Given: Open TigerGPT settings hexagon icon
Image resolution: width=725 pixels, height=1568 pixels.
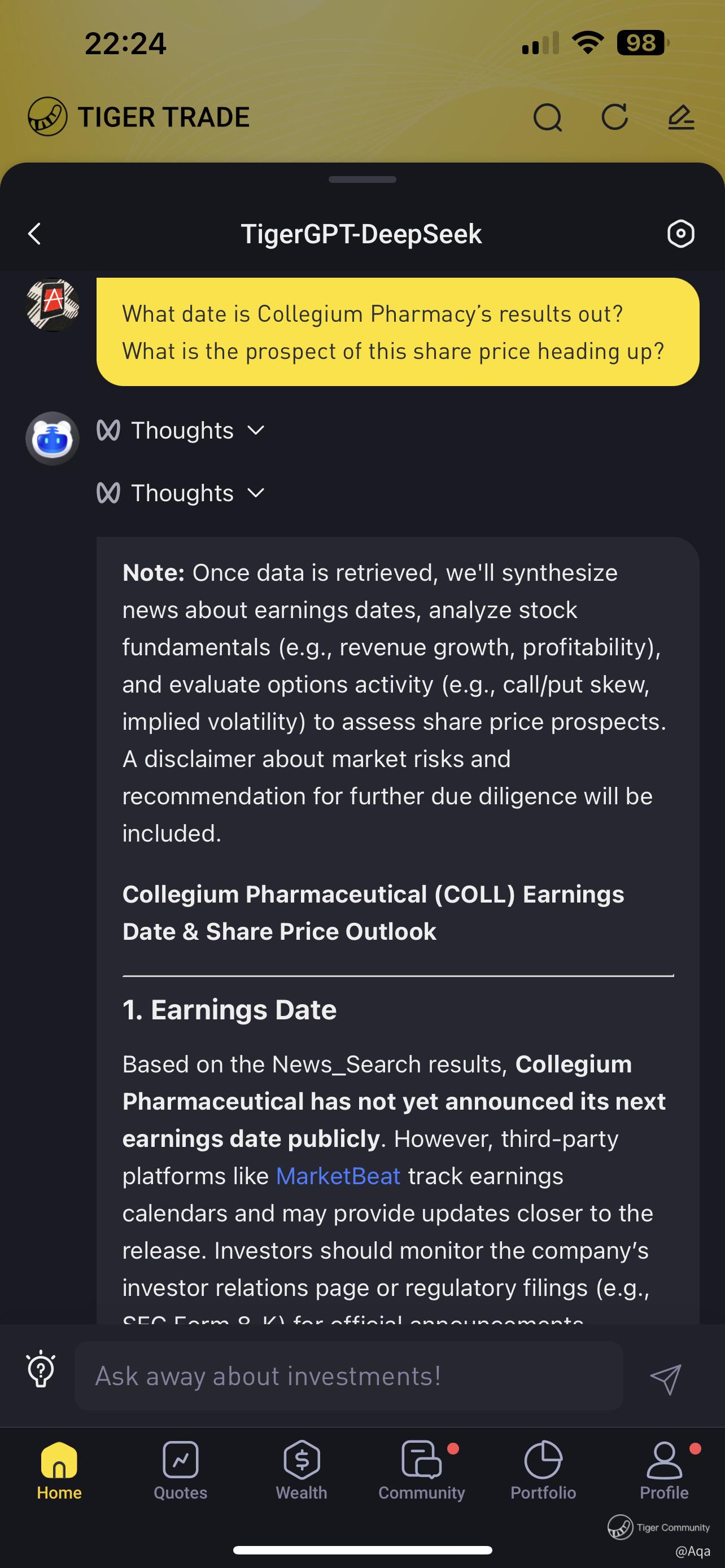Looking at the screenshot, I should click(x=680, y=234).
